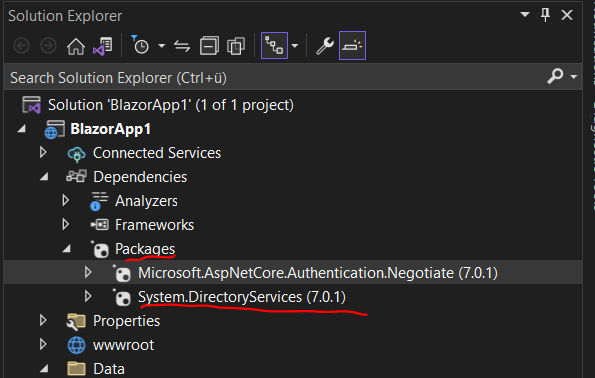Select the BlazorApp1 project
The height and width of the screenshot is (378, 595).
[110, 129]
